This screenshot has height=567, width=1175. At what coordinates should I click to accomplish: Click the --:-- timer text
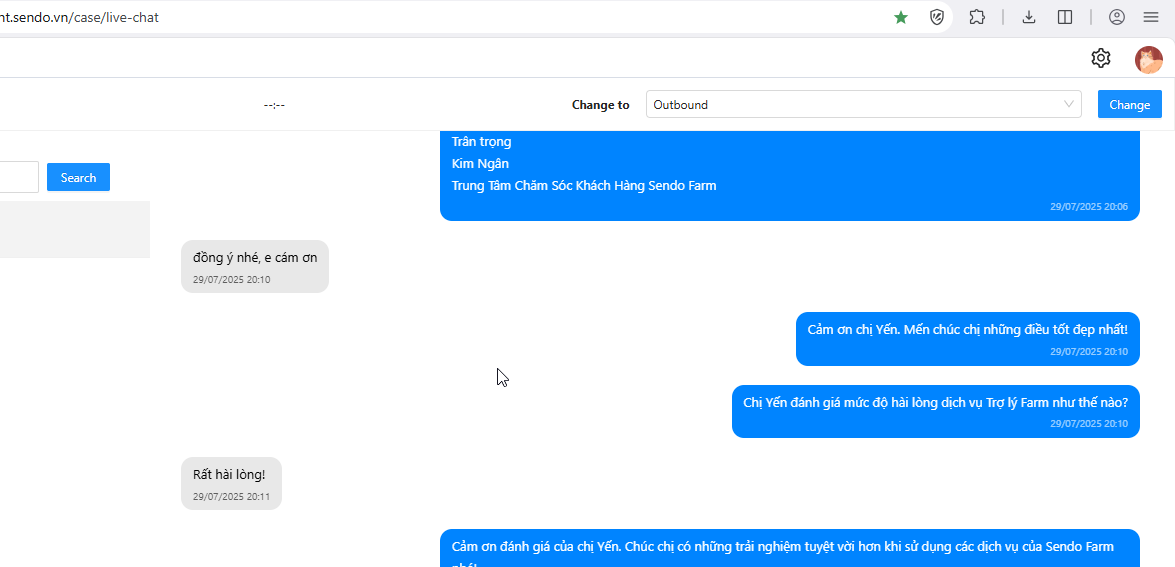[274, 105]
